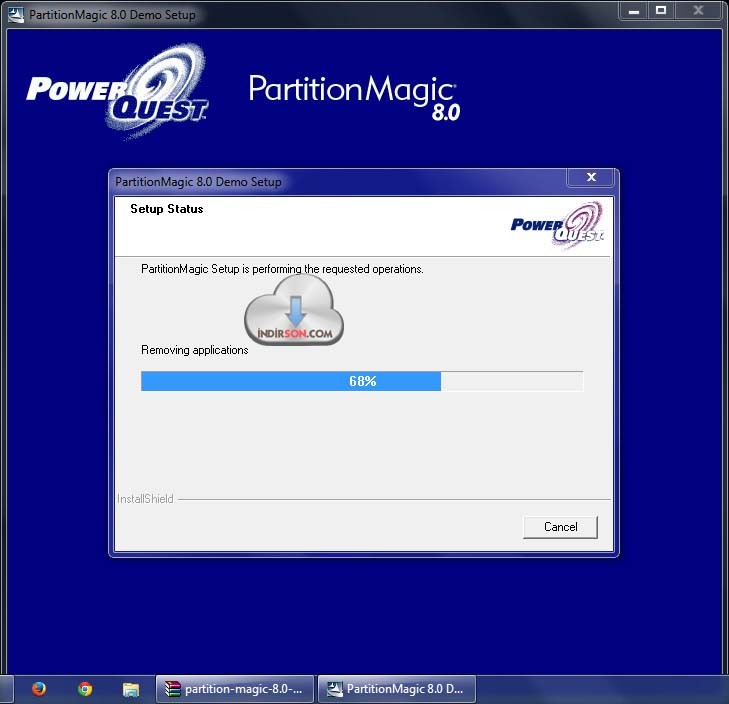Viewport: 729px width, 704px height.
Task: Click the large PowerQuest logo on background
Action: click(x=117, y=92)
